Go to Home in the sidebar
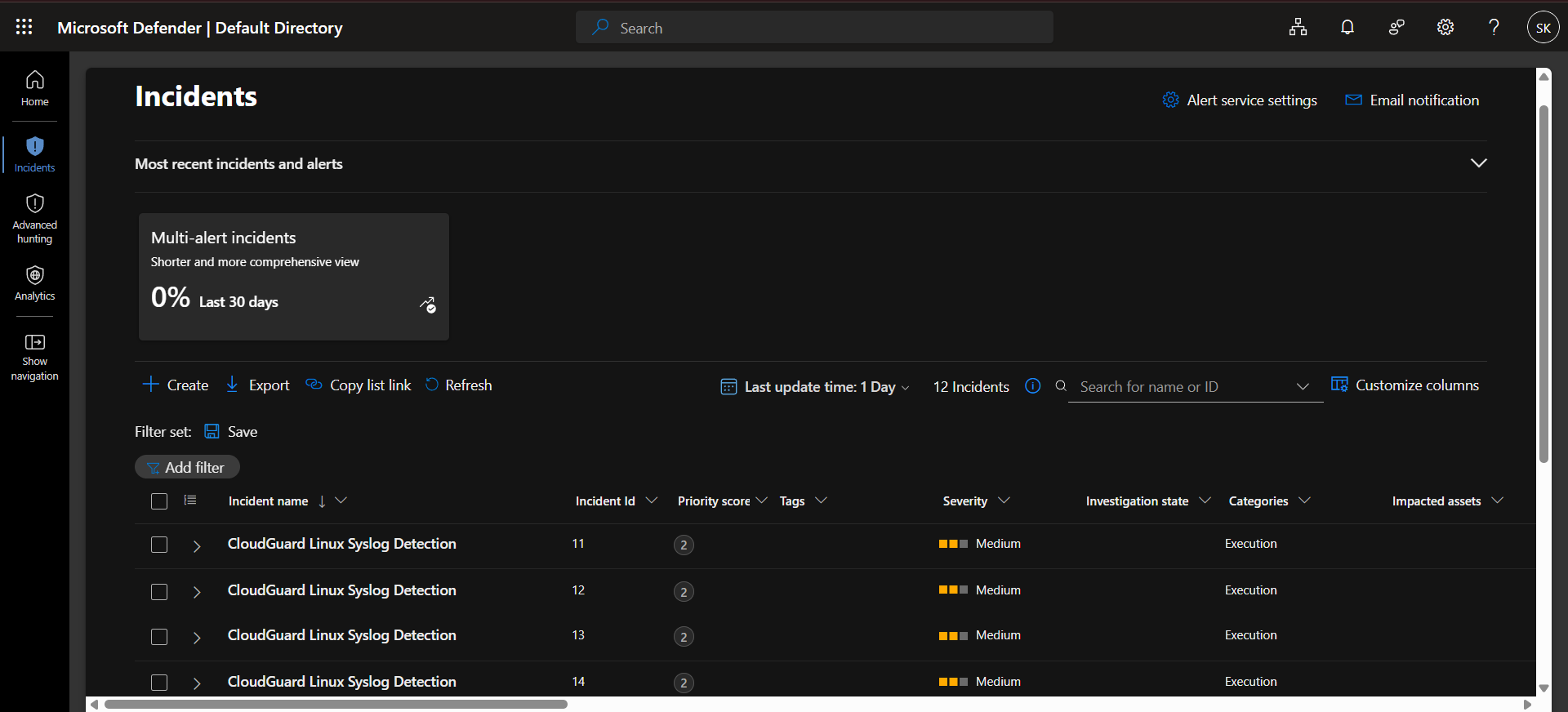 [x=34, y=89]
